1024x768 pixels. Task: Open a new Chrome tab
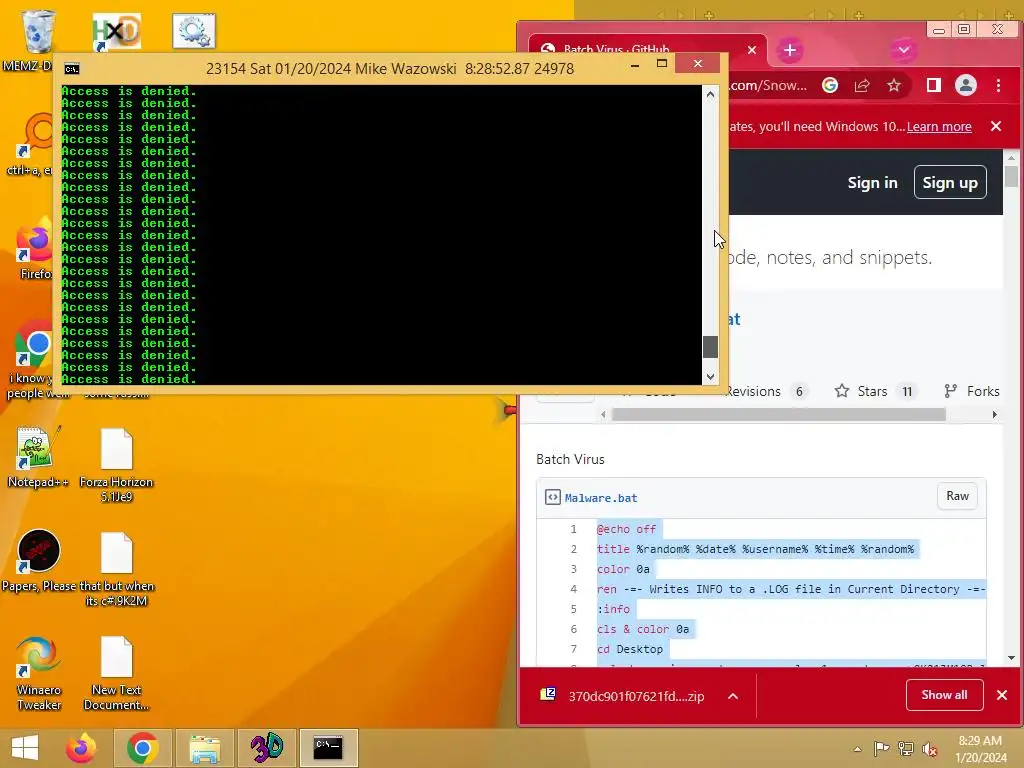point(790,50)
